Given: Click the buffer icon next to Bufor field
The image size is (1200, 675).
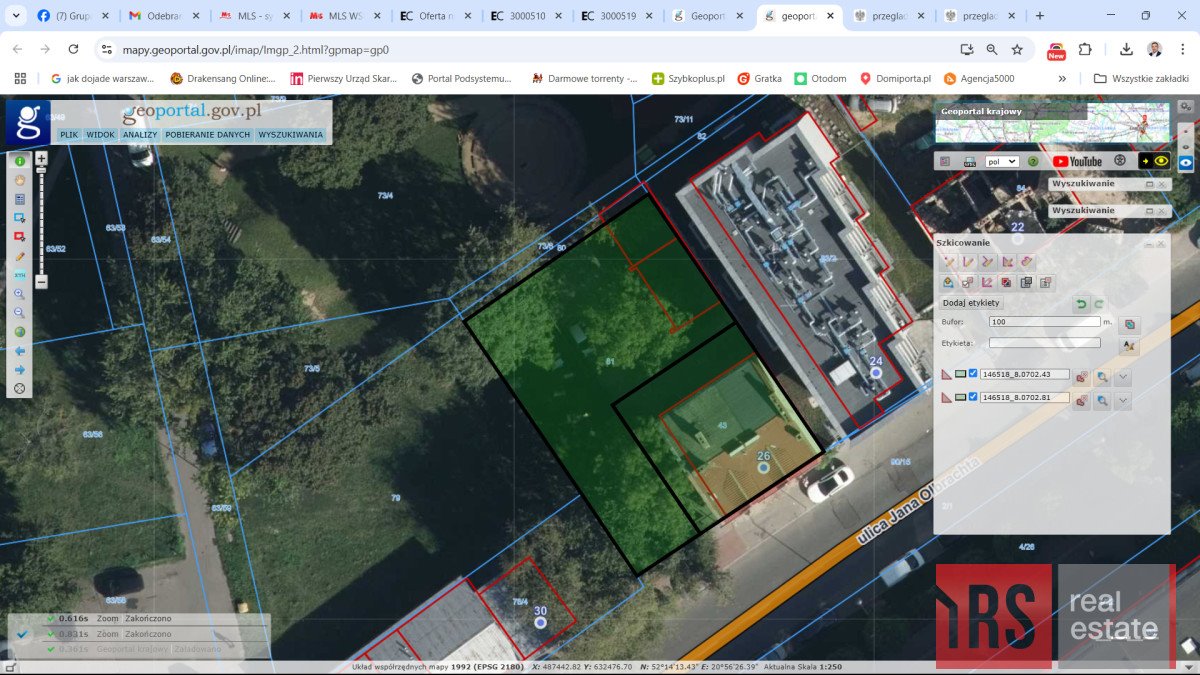Looking at the screenshot, I should pyautogui.click(x=1130, y=324).
